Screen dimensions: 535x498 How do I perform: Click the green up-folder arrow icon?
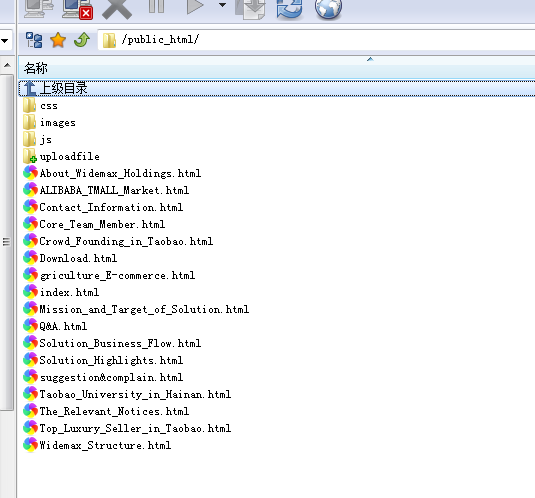(82, 40)
